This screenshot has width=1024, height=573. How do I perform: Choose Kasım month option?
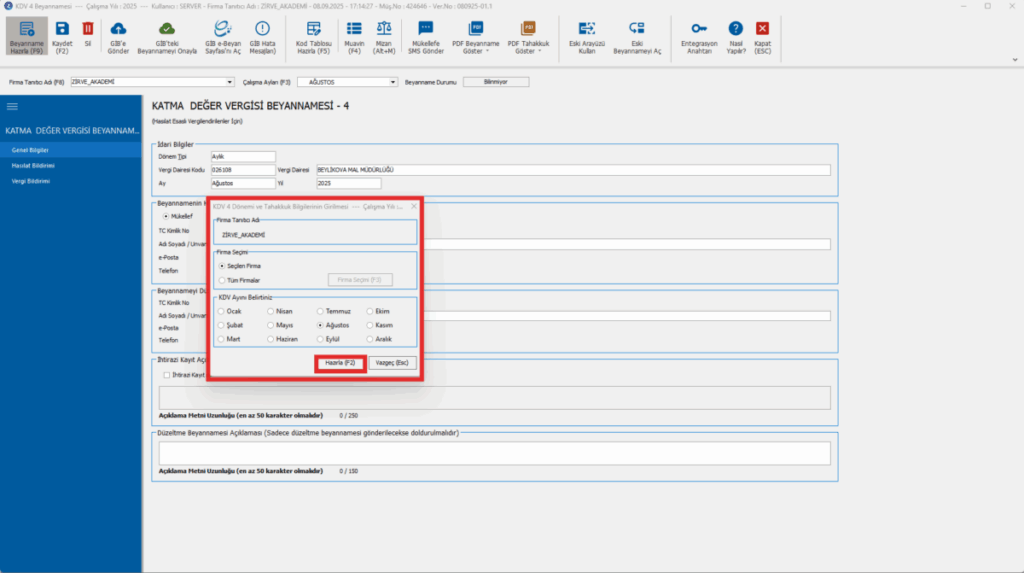(370, 325)
